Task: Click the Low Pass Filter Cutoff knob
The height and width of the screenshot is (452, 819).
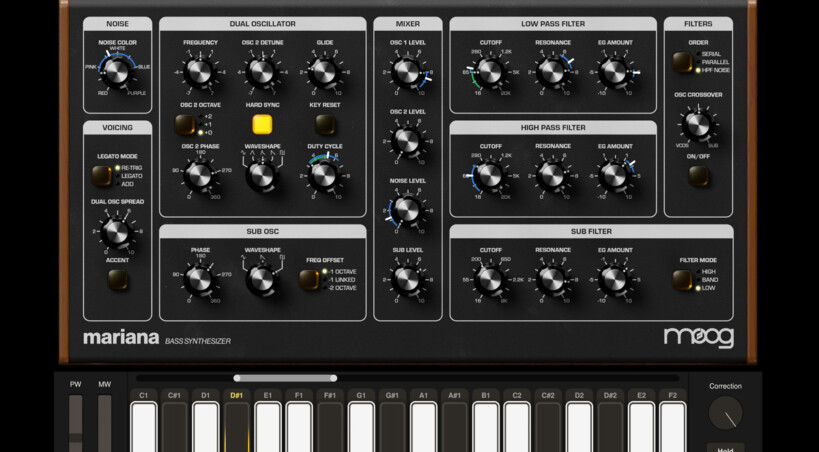Action: [x=490, y=72]
